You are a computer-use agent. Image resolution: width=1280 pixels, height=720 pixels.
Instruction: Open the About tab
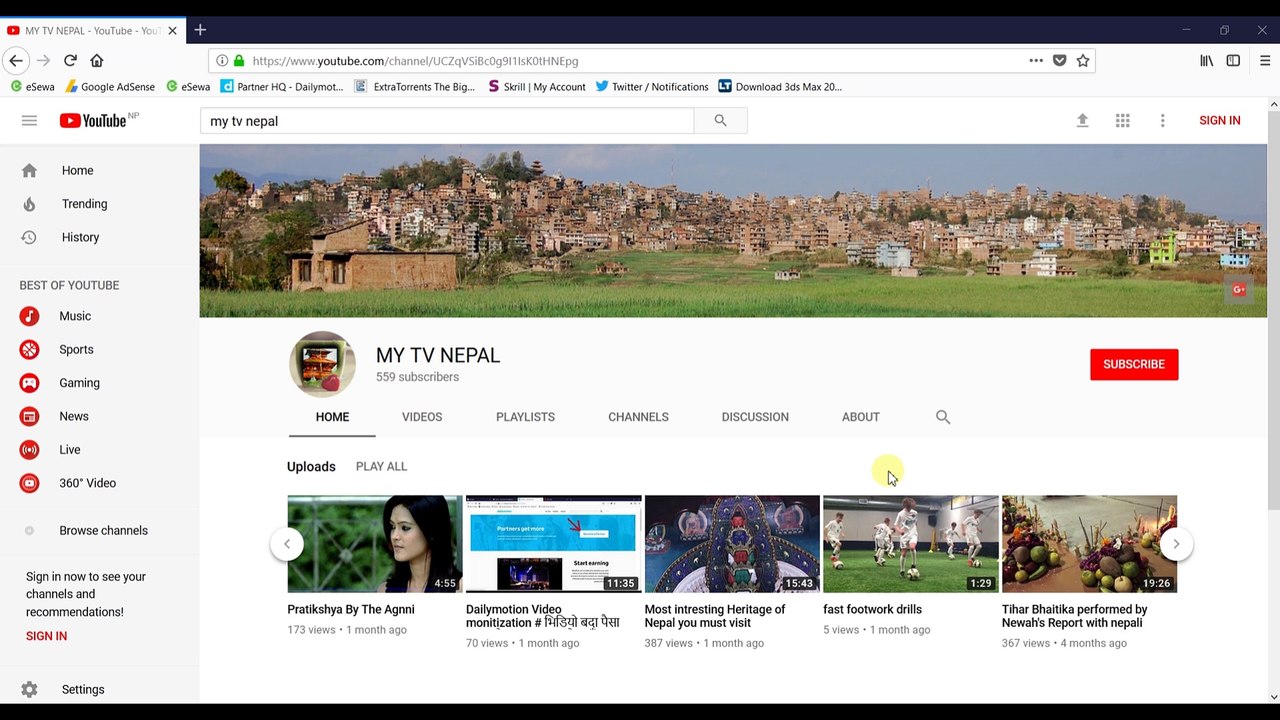(x=861, y=417)
